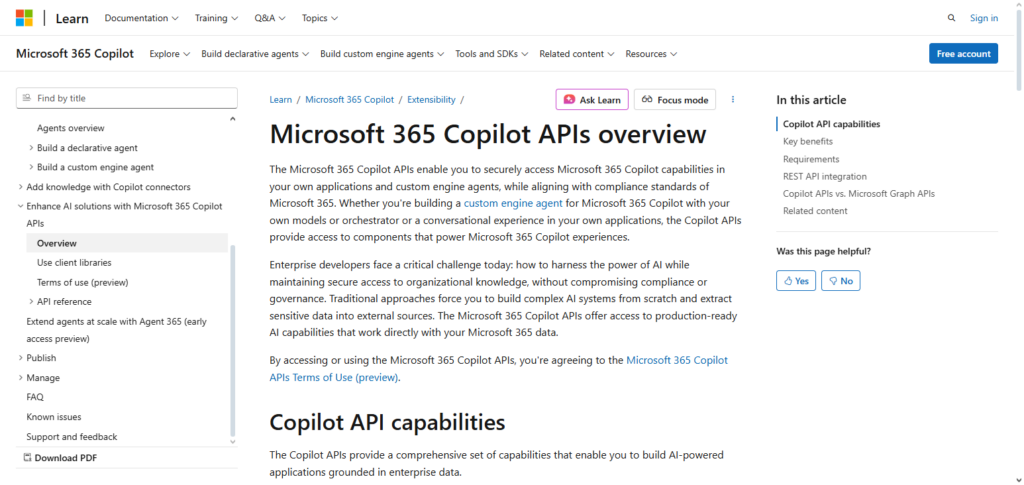The width and height of the screenshot is (1024, 485).
Task: Enable Focus mode
Action: point(675,100)
